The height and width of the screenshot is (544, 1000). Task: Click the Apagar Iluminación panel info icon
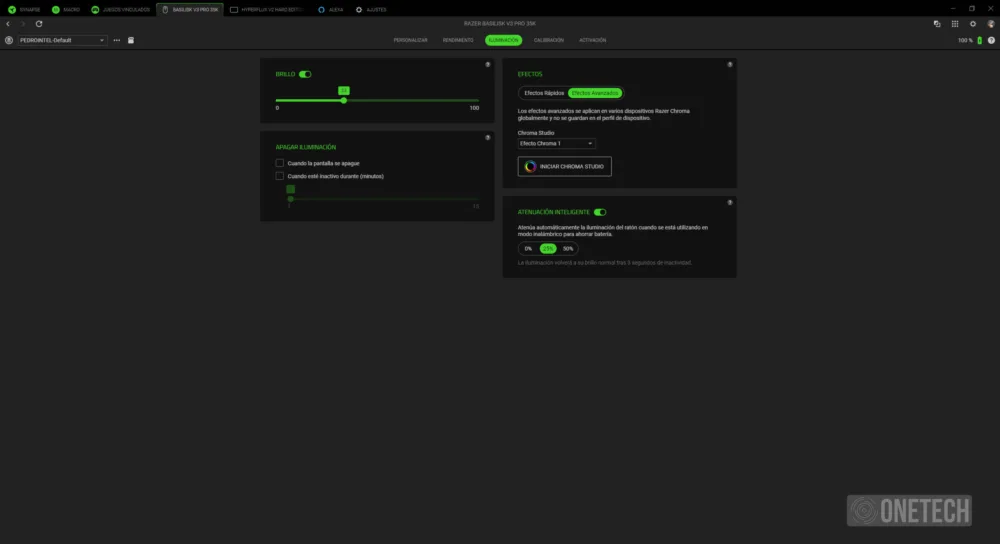(x=488, y=138)
